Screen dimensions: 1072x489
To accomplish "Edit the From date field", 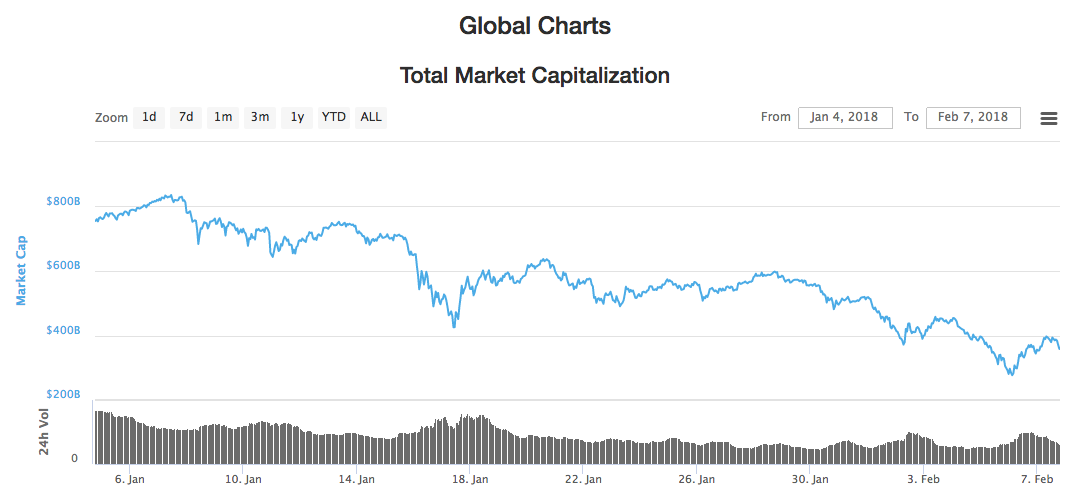I will point(845,117).
